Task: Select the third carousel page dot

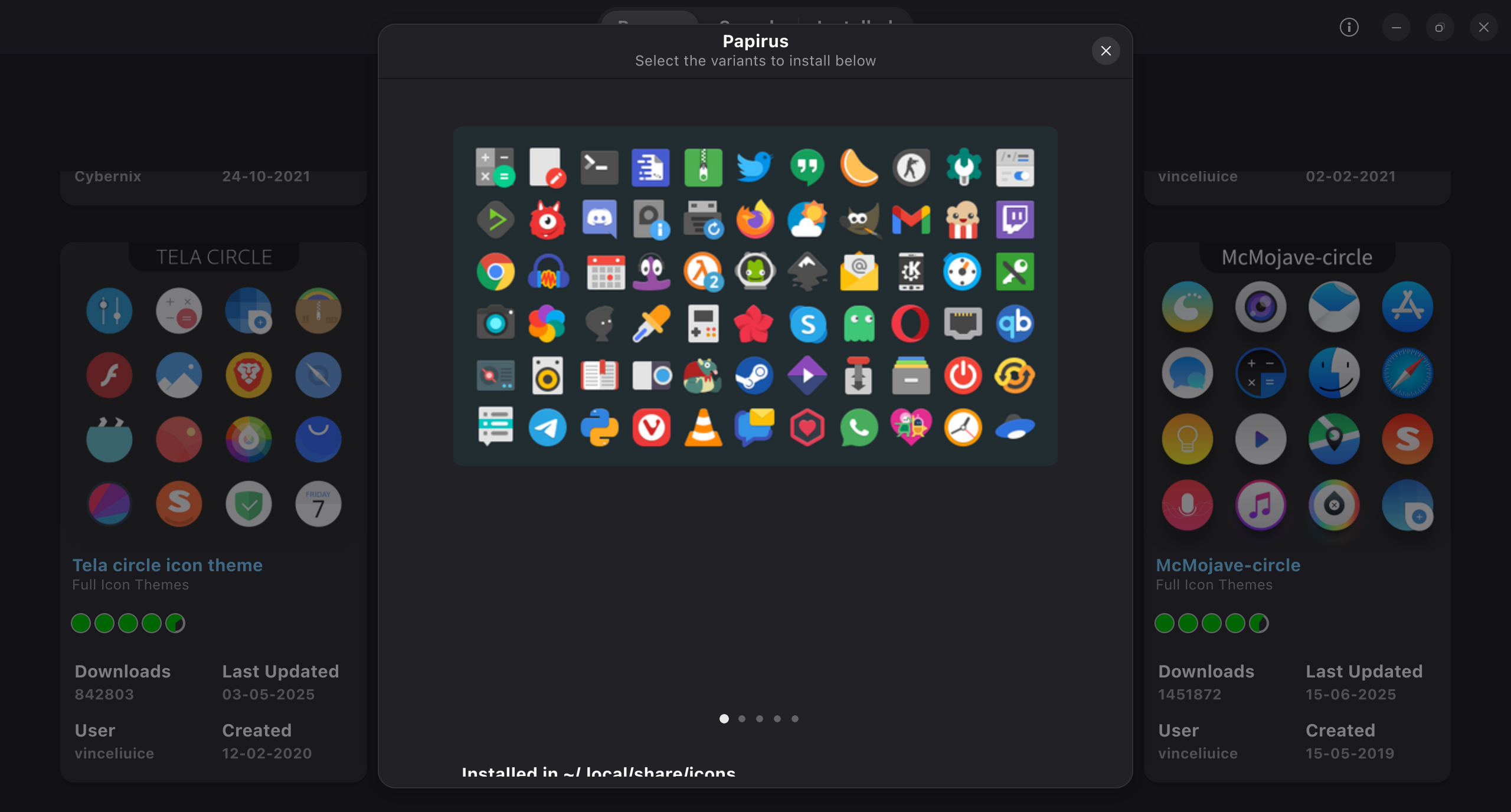Action: [760, 719]
